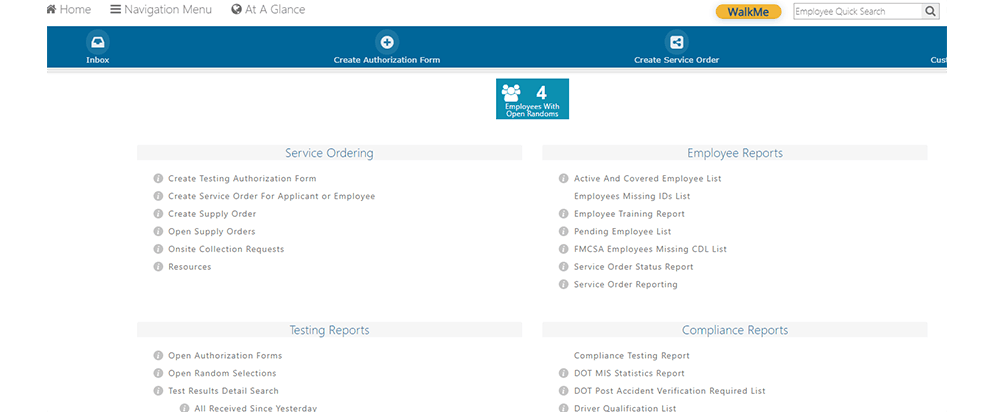The width and height of the screenshot is (994, 412).
Task: Click the search magnifier icon
Action: (x=930, y=12)
